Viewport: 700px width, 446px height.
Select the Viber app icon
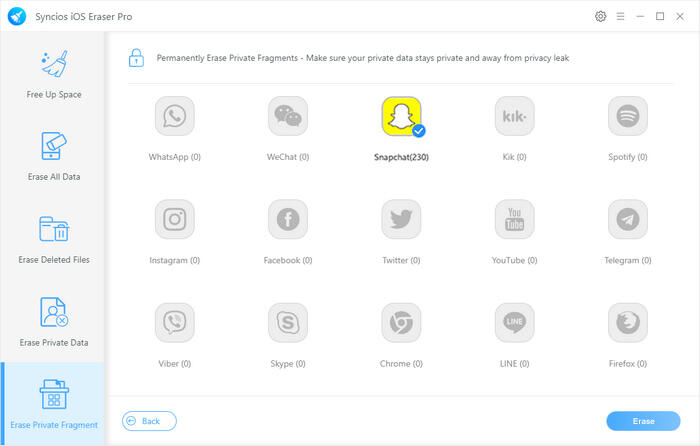175,323
